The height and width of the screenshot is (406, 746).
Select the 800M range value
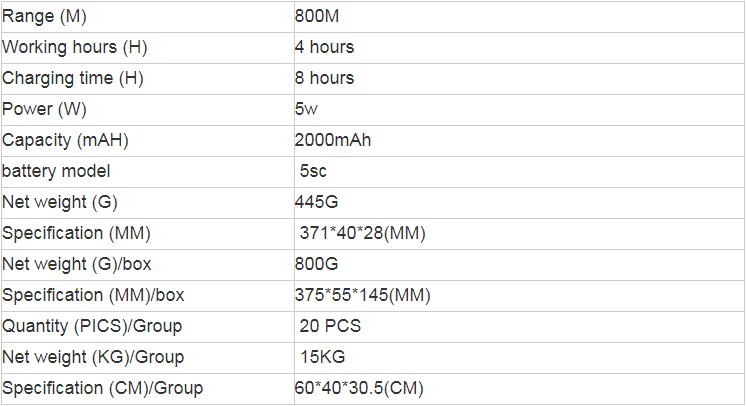[316, 16]
